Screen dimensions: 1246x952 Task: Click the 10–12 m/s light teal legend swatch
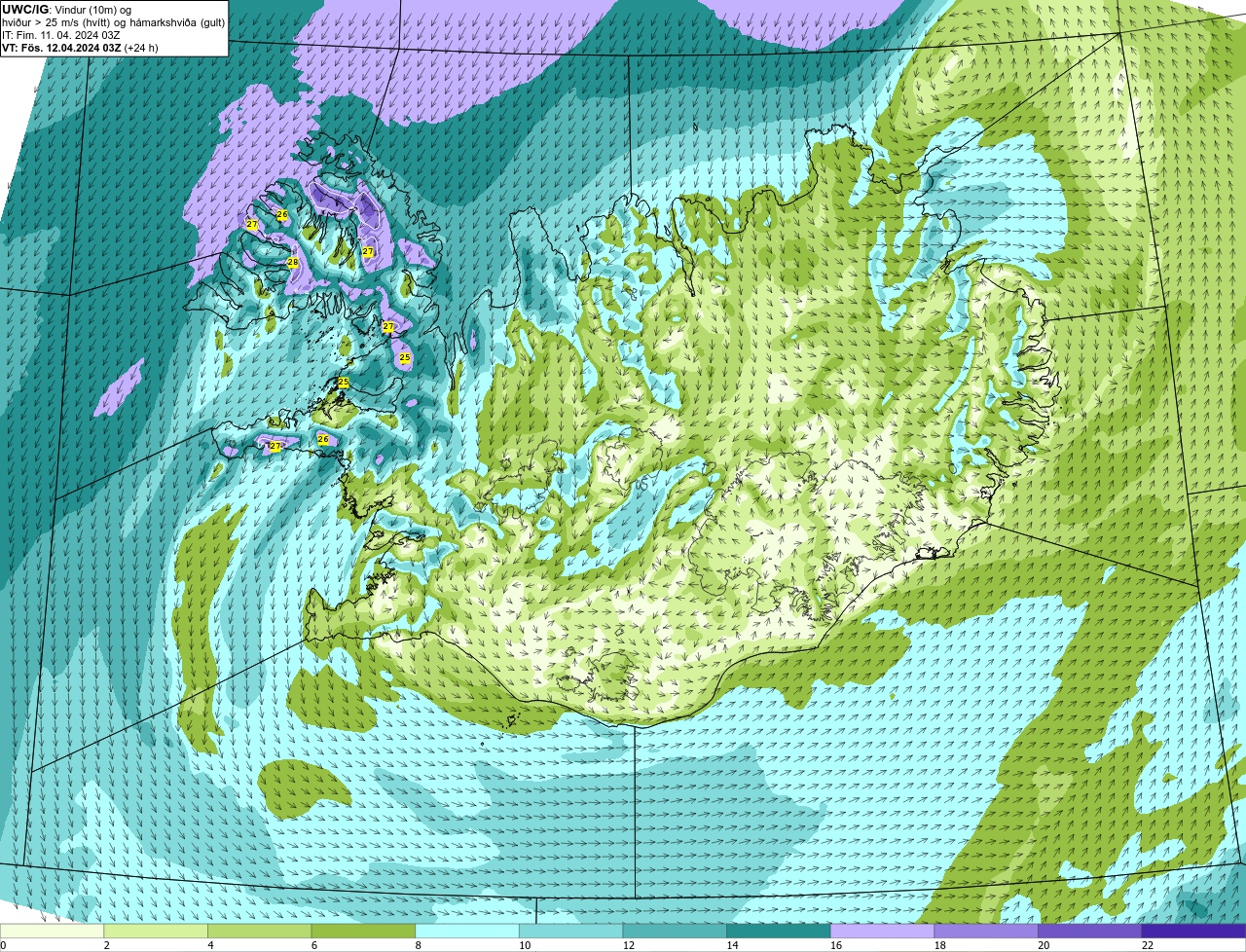tap(570, 931)
